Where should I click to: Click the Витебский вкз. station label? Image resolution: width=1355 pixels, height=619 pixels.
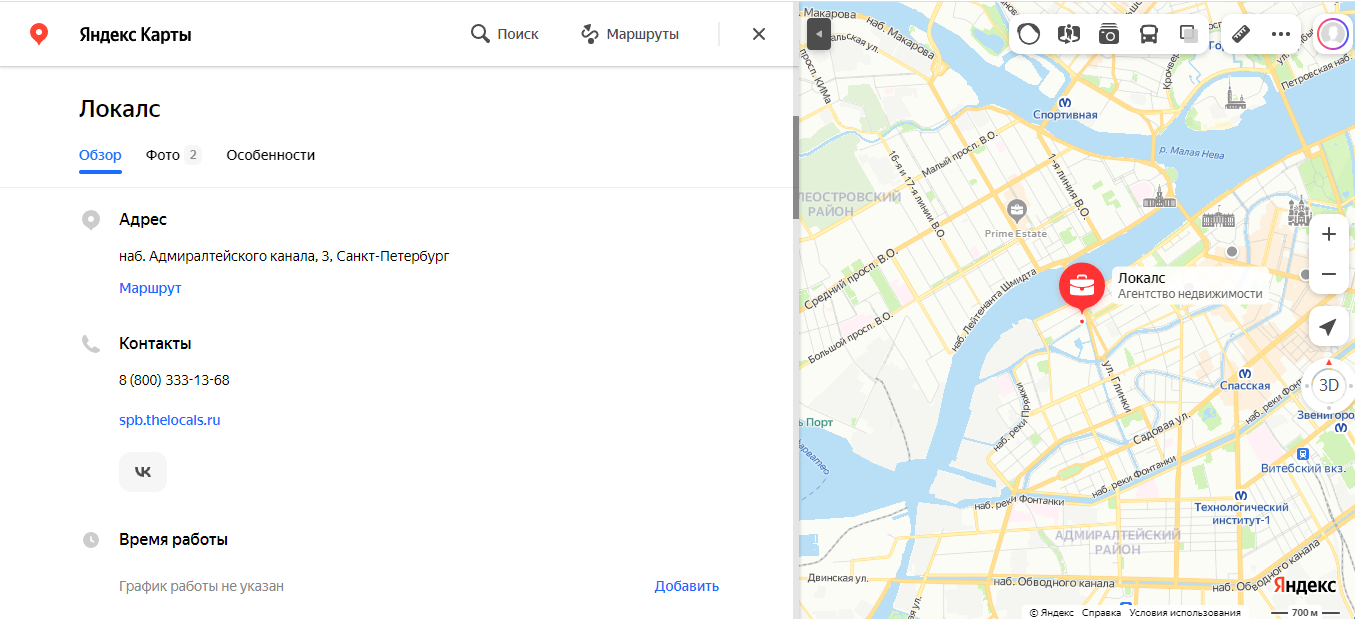tap(1301, 468)
